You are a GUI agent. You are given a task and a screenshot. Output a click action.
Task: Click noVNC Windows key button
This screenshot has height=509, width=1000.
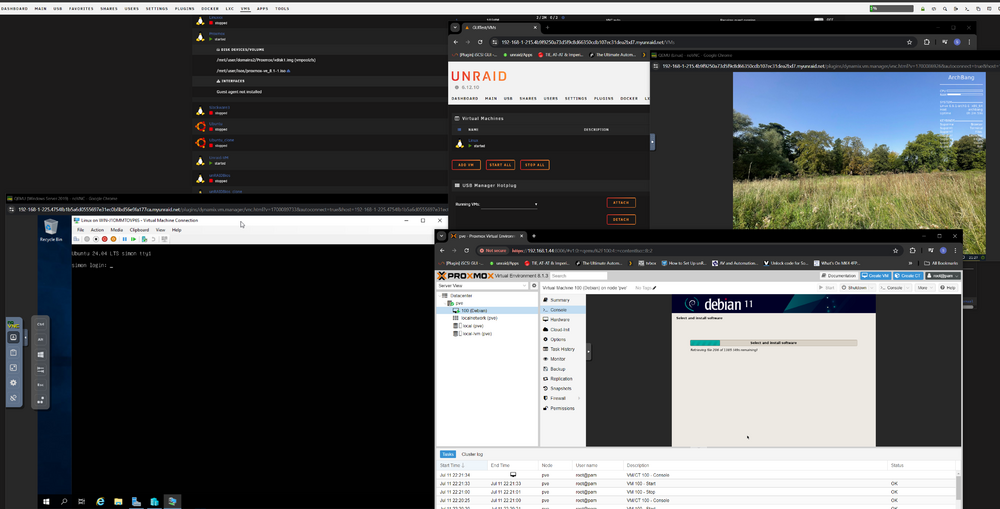click(x=40, y=355)
